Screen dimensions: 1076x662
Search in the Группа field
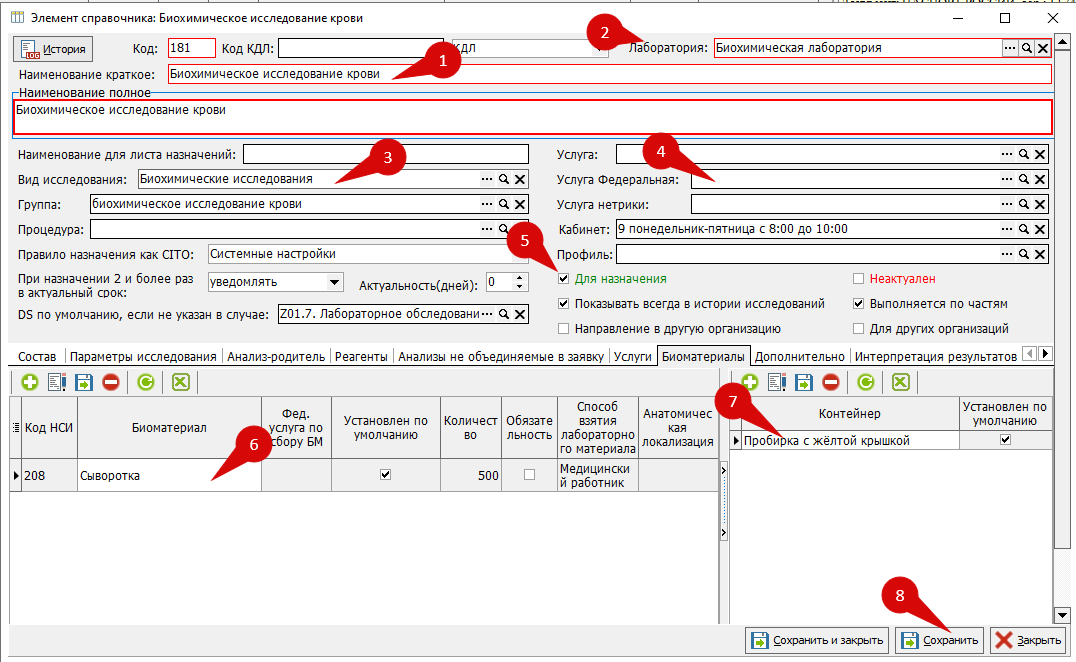tap(504, 204)
